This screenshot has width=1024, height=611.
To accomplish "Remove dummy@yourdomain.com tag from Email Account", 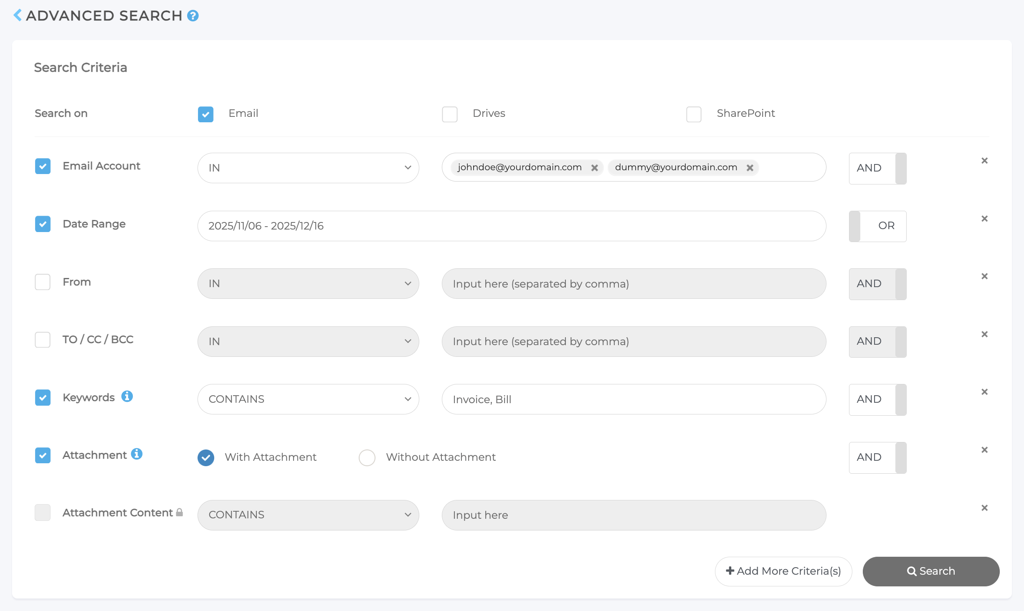I will (750, 168).
